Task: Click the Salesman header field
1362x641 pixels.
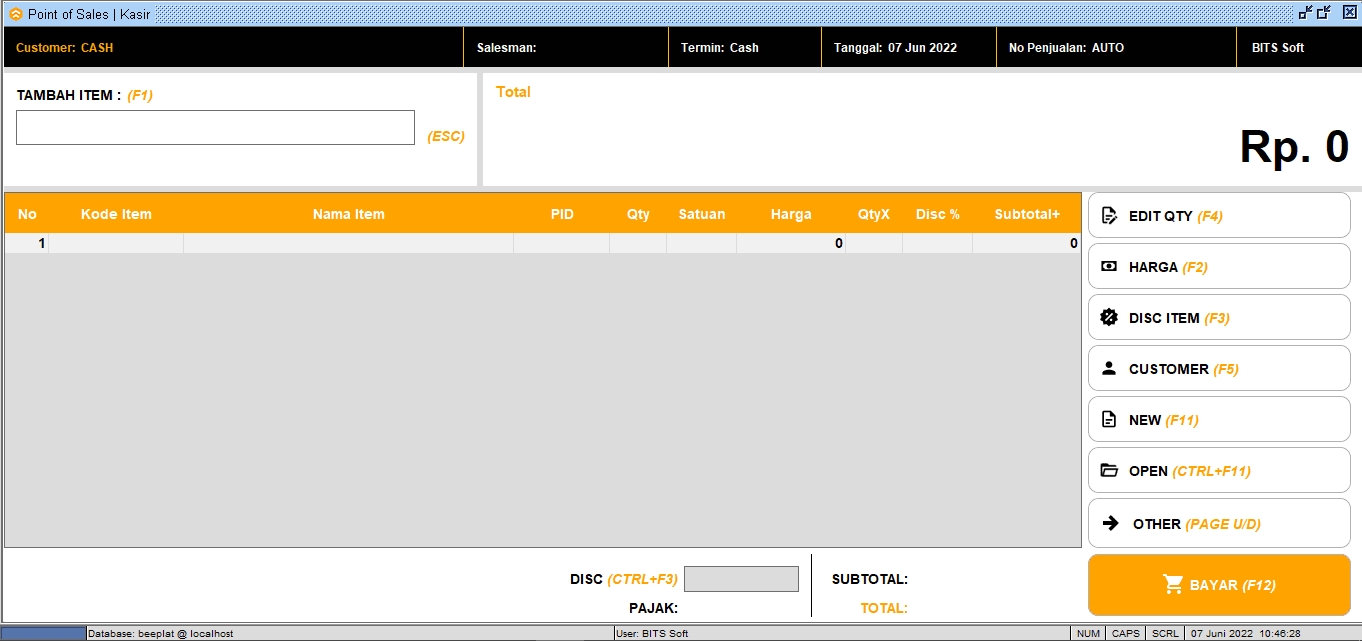Action: (566, 48)
